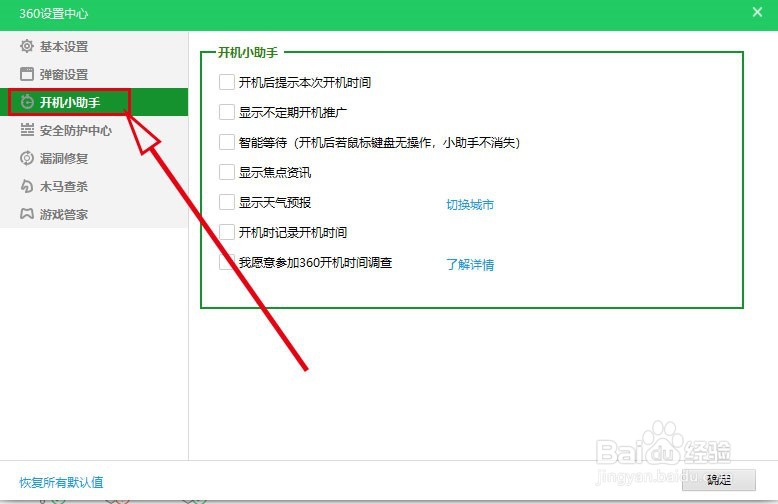Close the 360设置中心 window

(x=757, y=12)
